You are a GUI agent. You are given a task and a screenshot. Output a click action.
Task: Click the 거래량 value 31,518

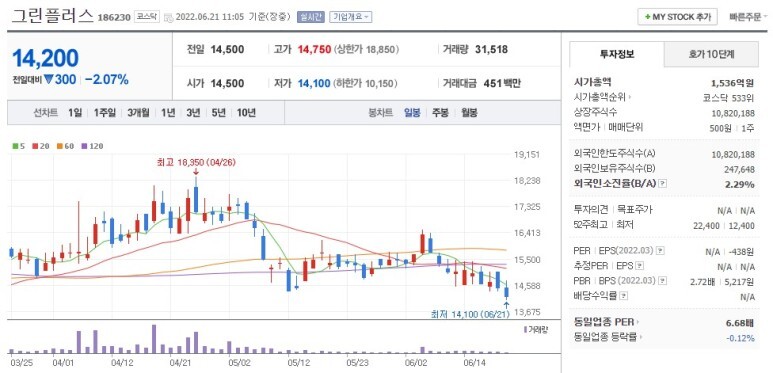[492, 49]
